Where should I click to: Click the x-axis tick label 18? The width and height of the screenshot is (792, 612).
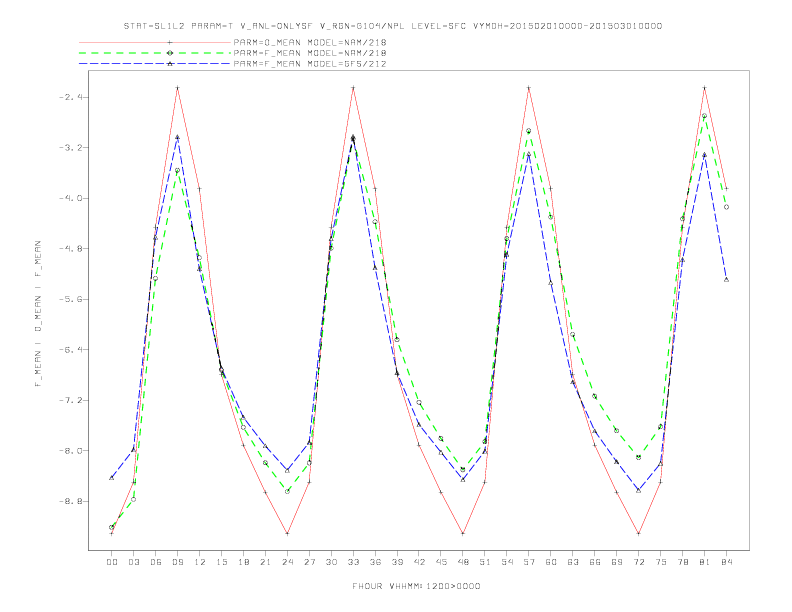click(x=243, y=562)
